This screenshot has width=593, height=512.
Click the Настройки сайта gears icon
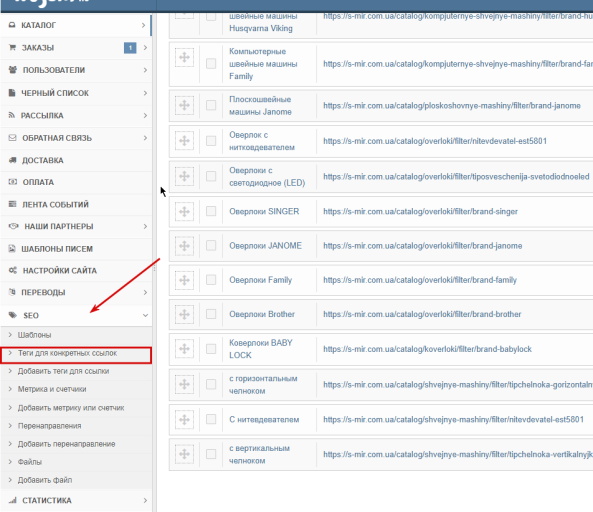tap(13, 270)
